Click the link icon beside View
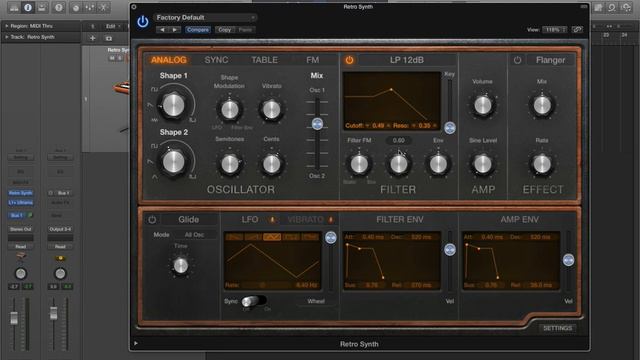 click(577, 29)
